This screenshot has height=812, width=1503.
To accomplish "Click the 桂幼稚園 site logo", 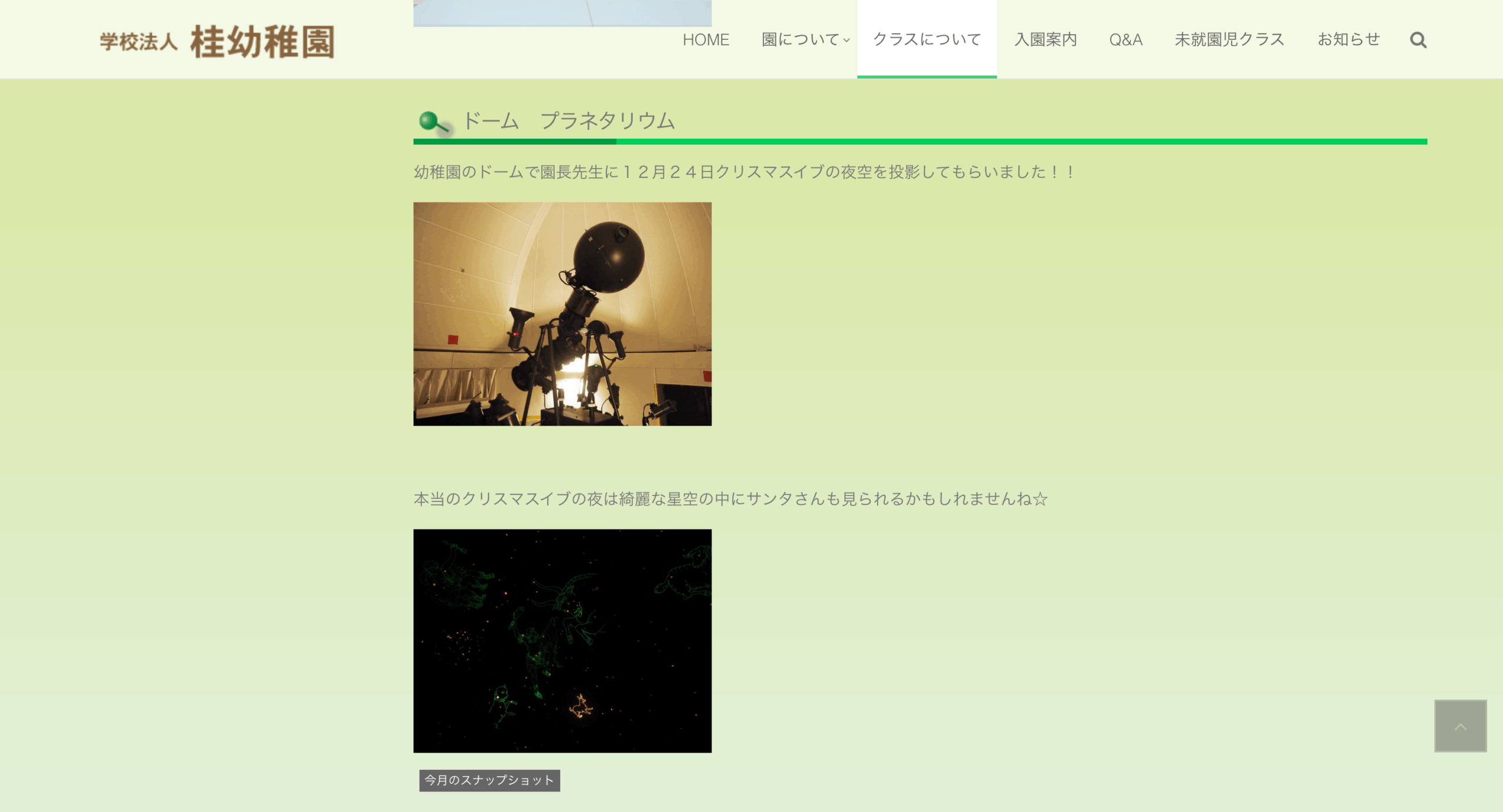I will (x=217, y=41).
